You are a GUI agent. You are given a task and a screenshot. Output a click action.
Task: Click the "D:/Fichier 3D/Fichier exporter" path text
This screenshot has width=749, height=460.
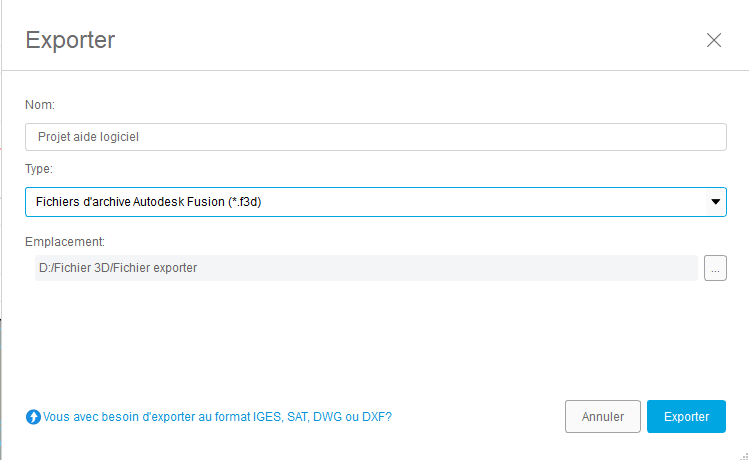(118, 268)
